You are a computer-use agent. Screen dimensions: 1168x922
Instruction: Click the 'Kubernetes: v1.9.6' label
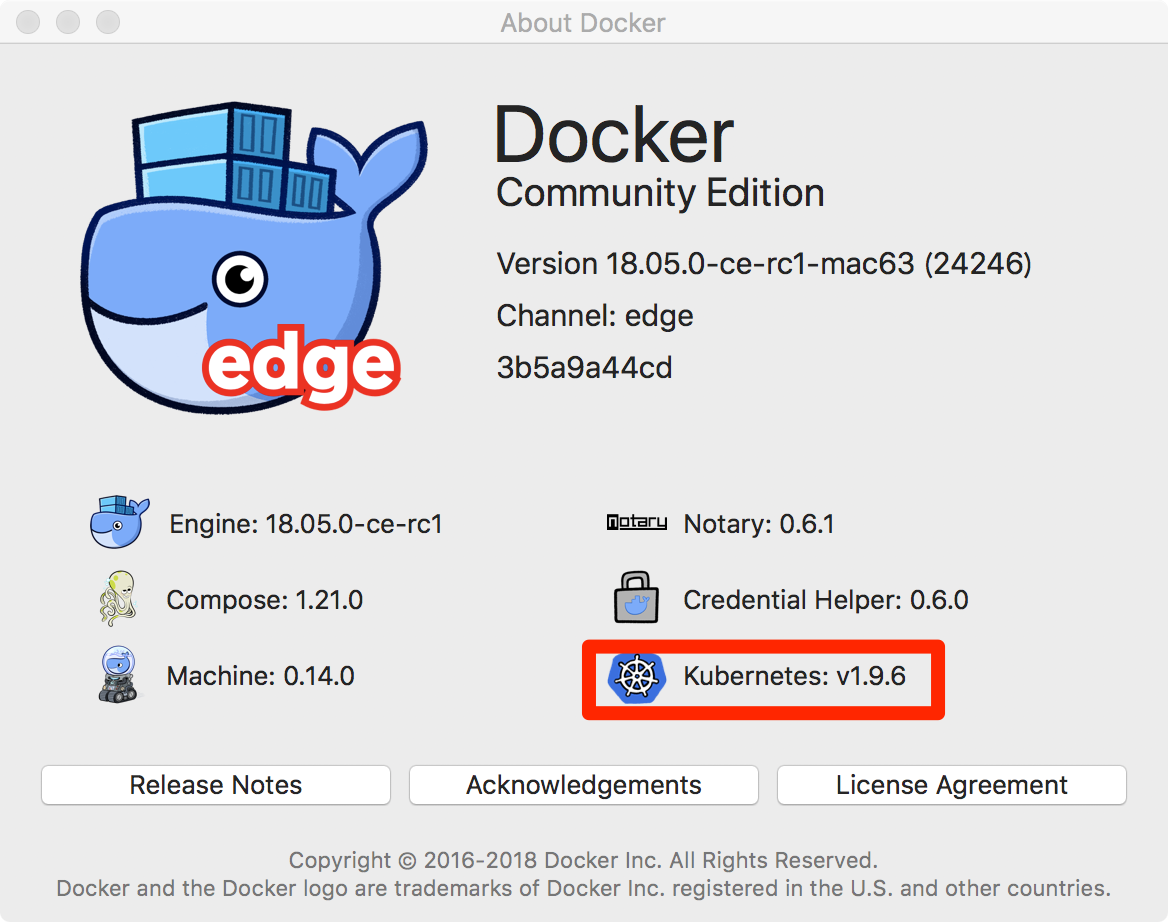(795, 676)
